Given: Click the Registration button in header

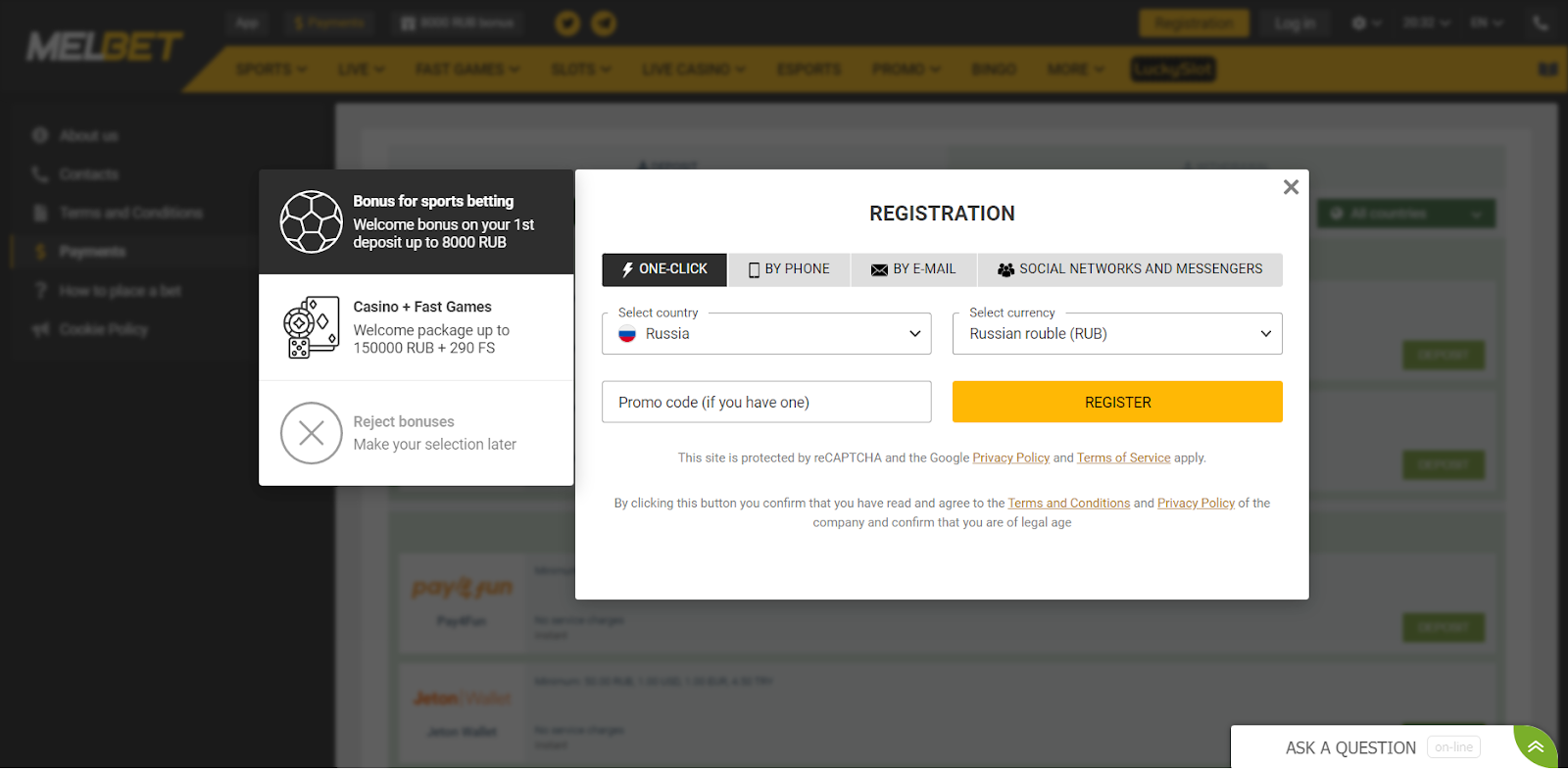Looking at the screenshot, I should click(1194, 24).
